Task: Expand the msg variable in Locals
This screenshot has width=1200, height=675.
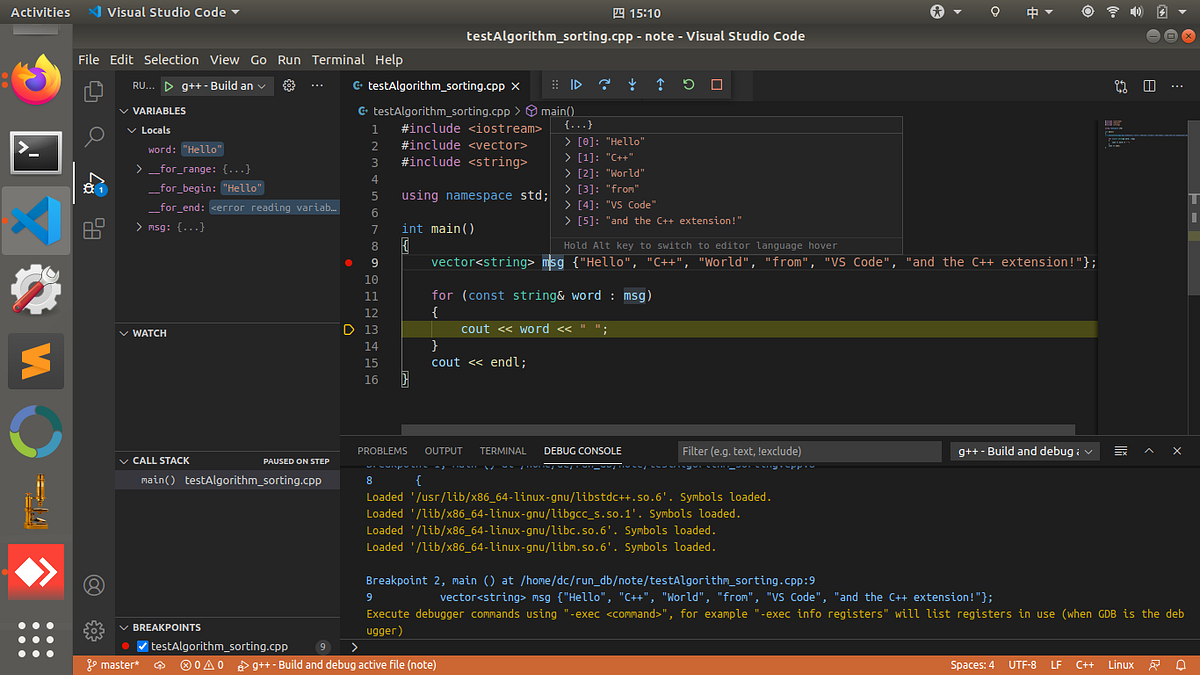Action: 139,227
